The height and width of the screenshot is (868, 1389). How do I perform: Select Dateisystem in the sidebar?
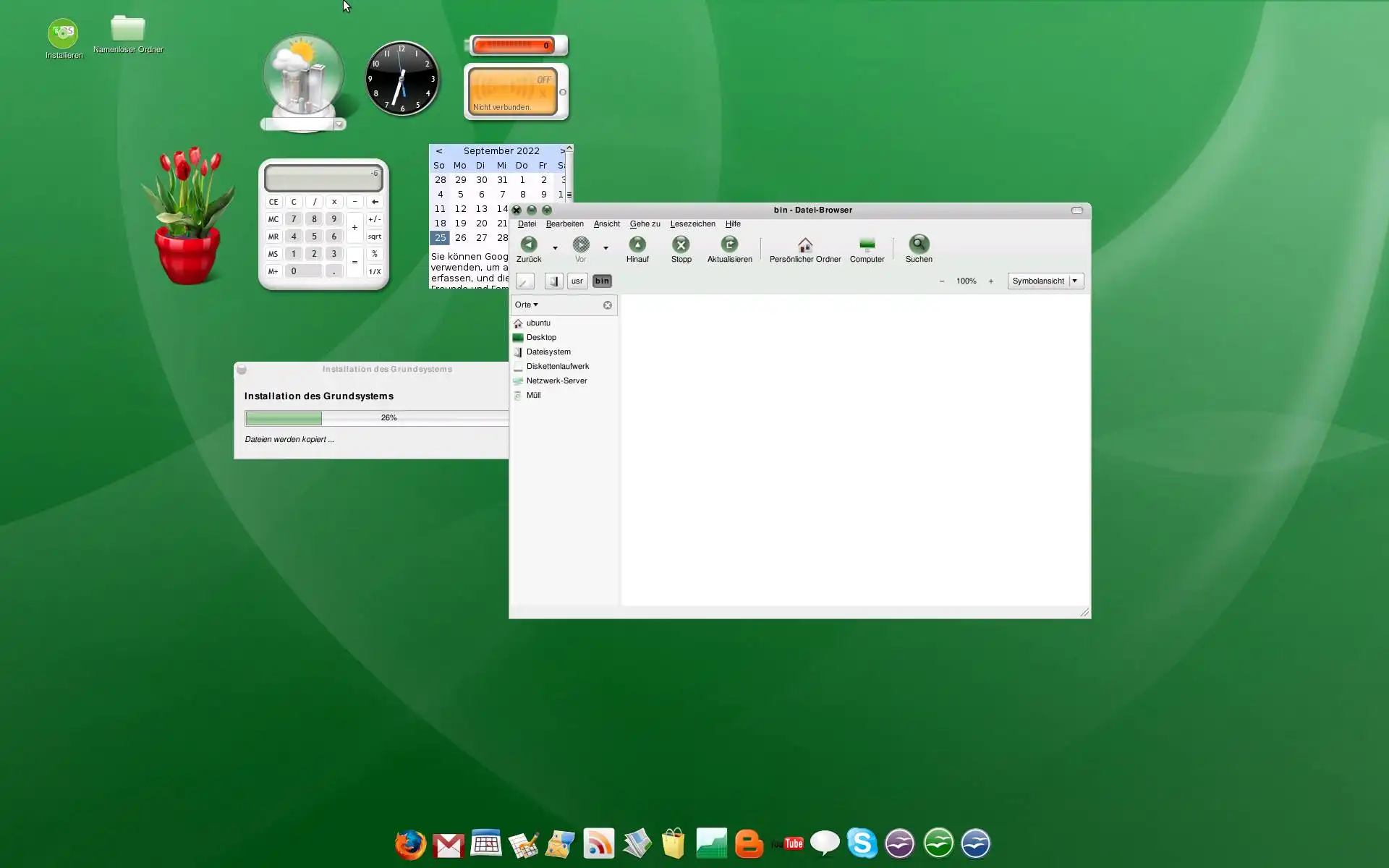click(x=548, y=352)
